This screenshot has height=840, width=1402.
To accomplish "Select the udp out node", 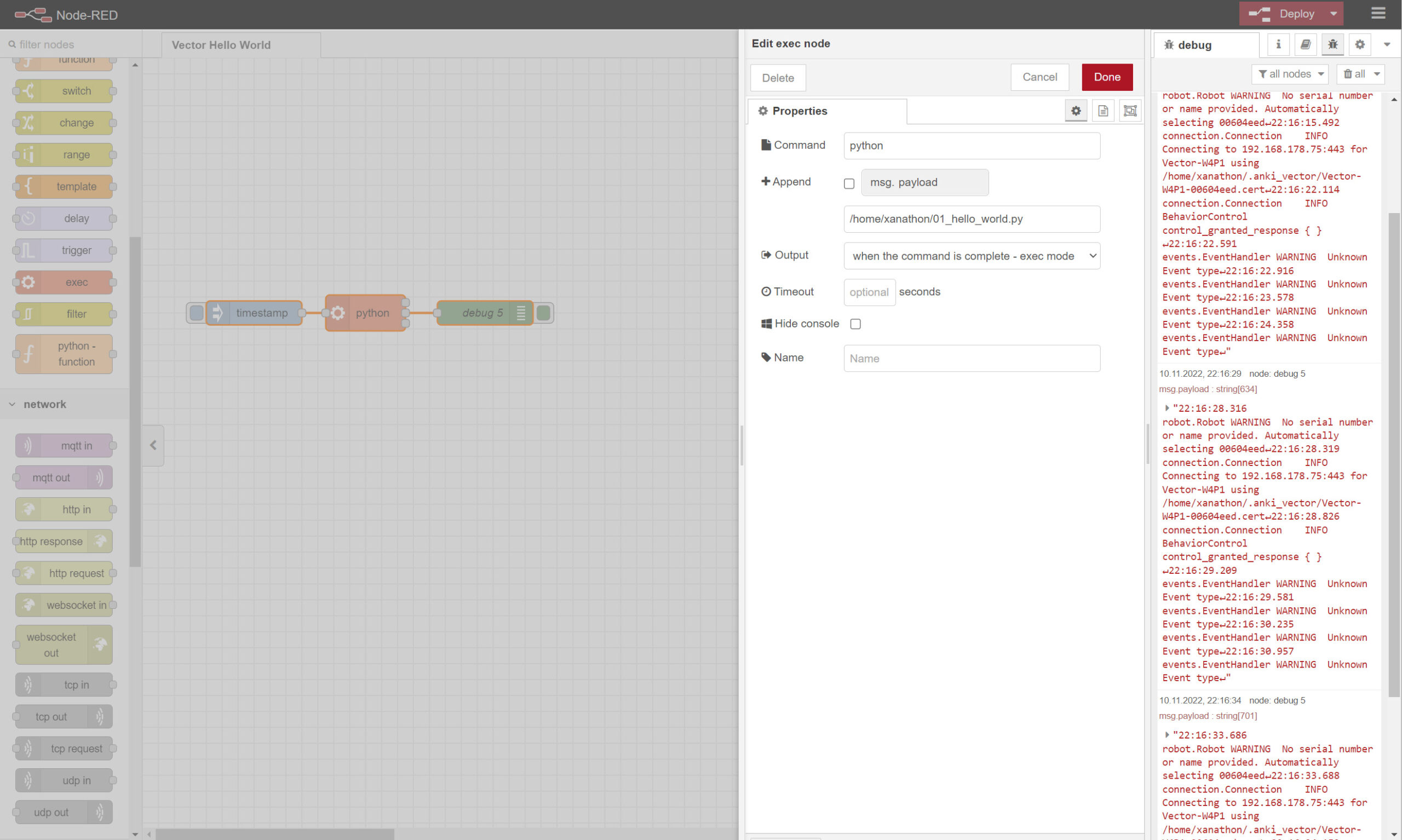I will pos(64,812).
